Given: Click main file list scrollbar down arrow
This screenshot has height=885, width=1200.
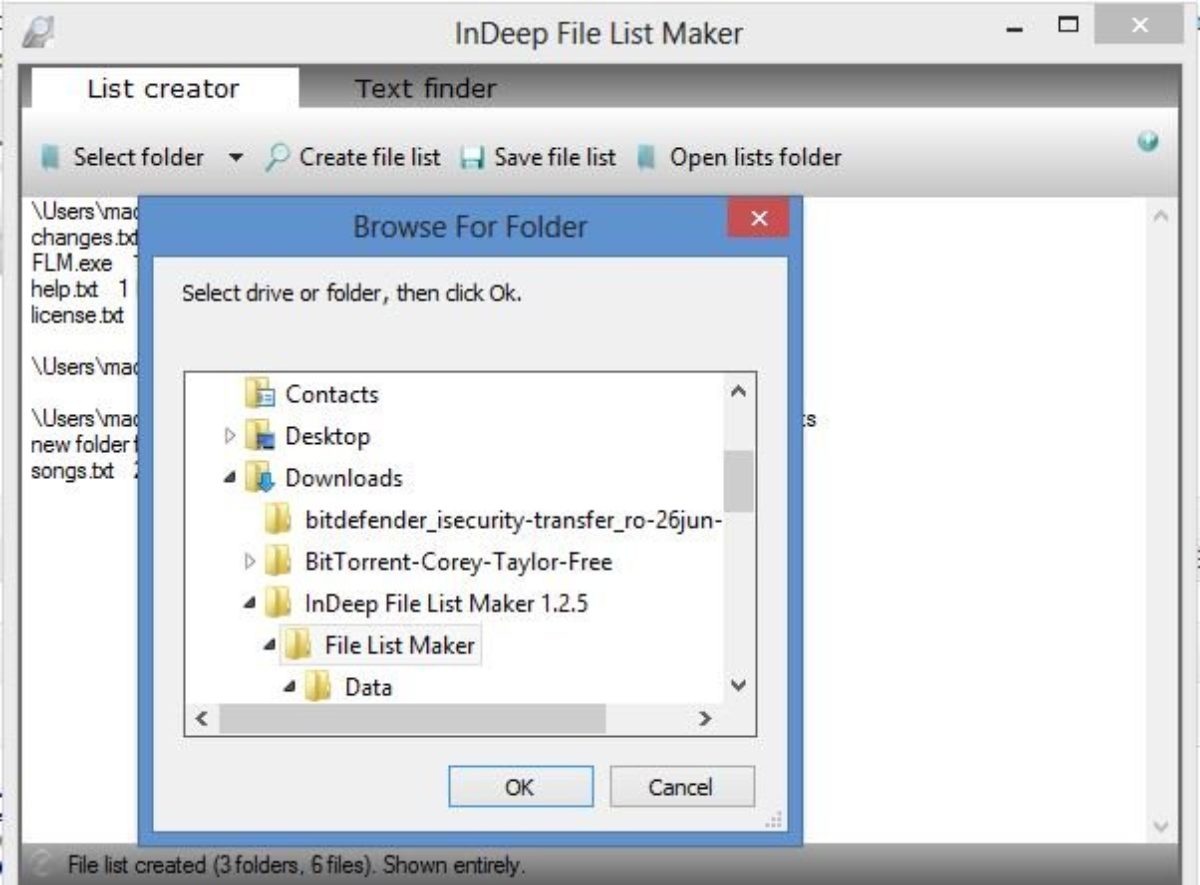Looking at the screenshot, I should (x=1160, y=826).
